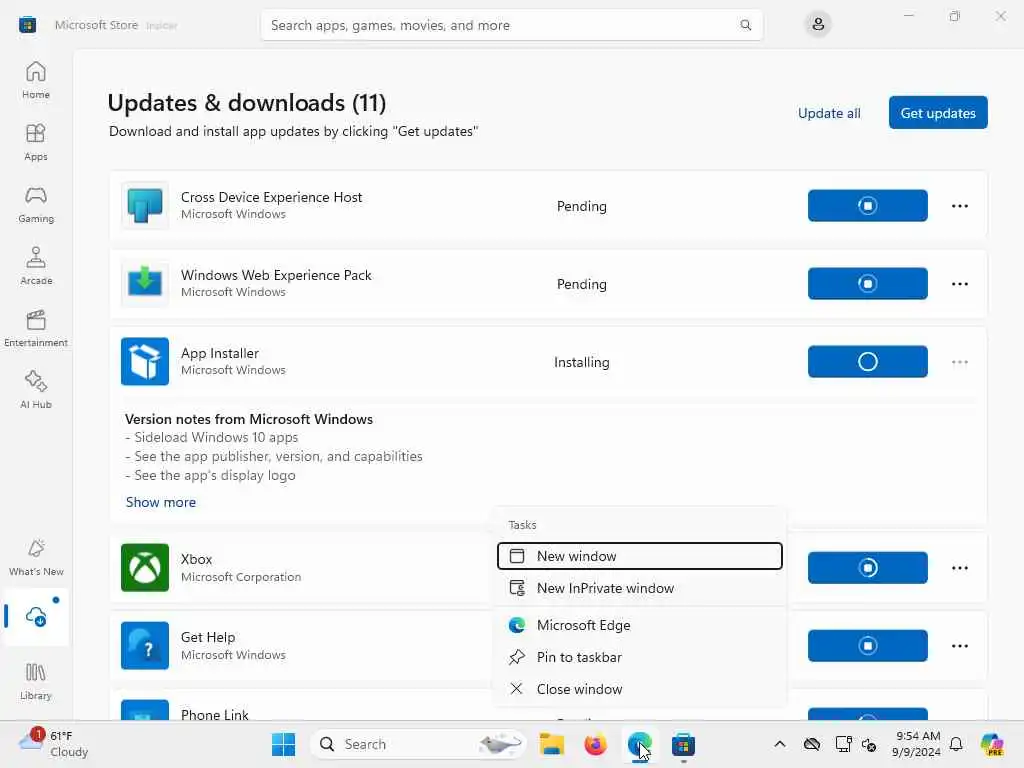Stop the Get Help update download
This screenshot has height=768, width=1024.
click(867, 645)
